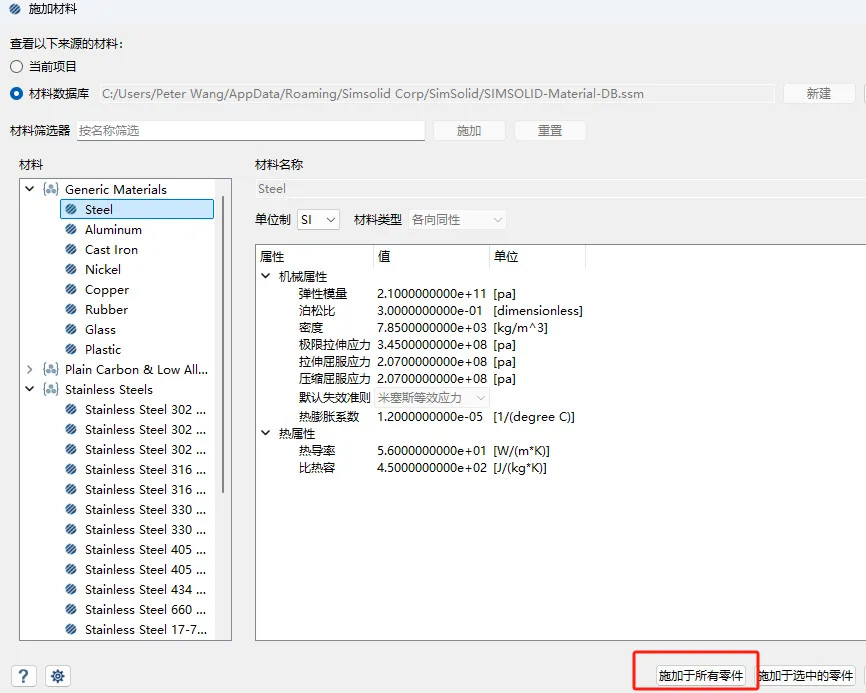
Task: Click the Glass material icon
Action: point(71,329)
